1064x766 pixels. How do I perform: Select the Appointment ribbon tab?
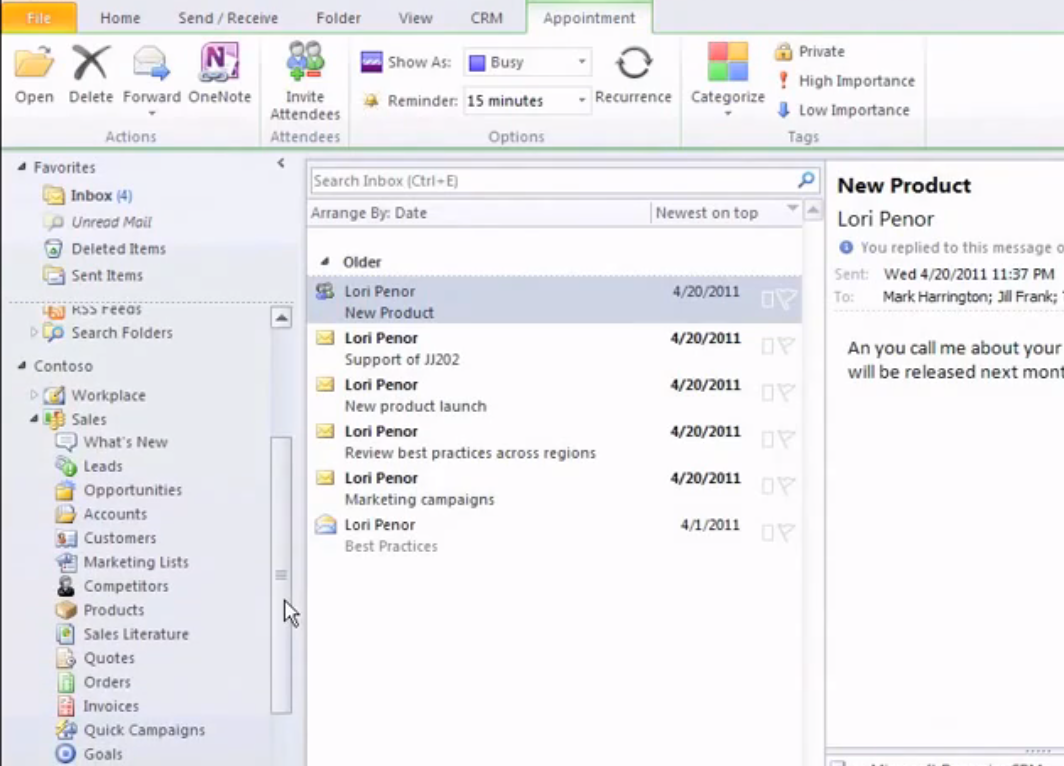589,18
